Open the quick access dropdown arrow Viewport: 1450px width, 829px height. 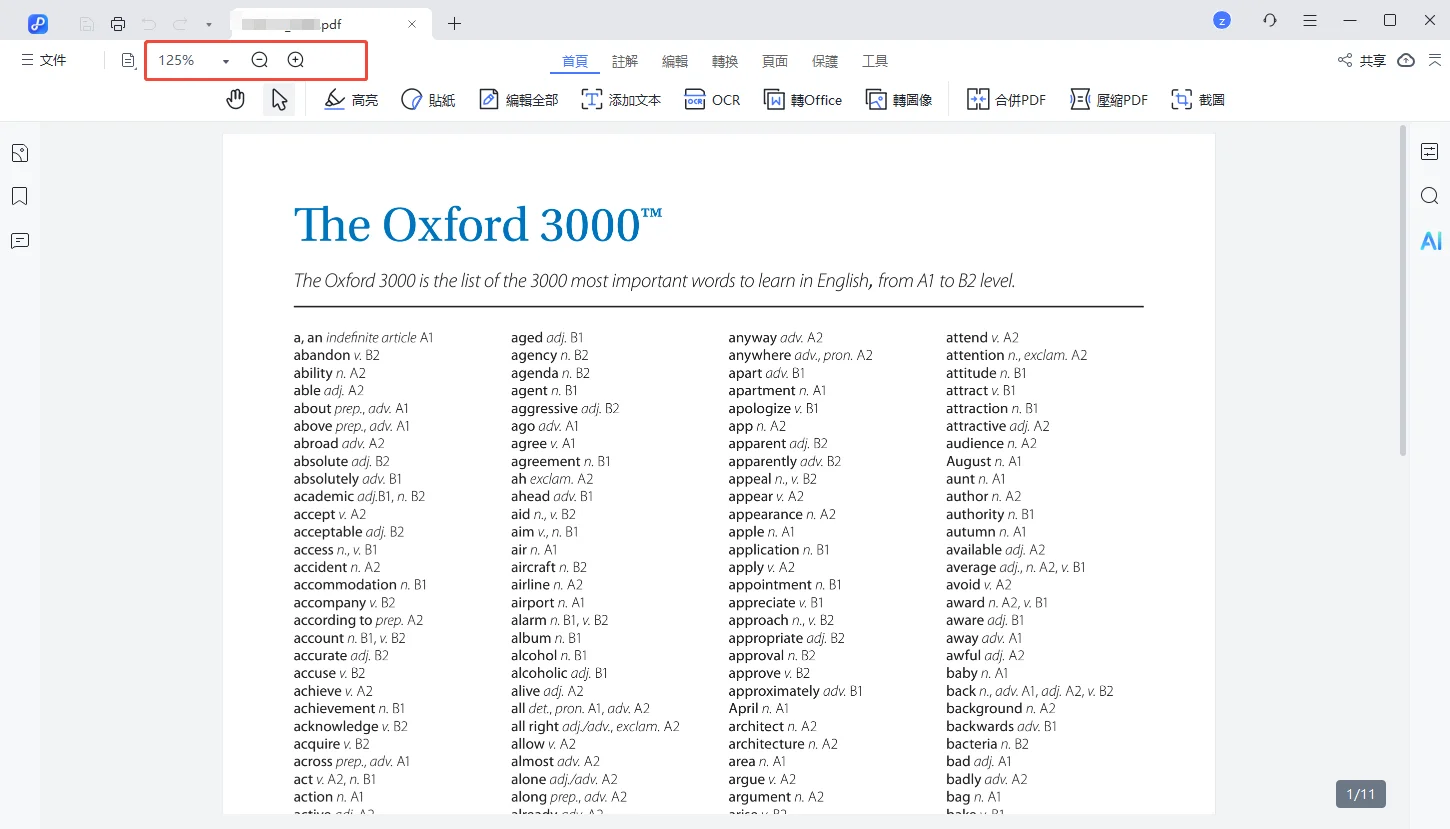(x=208, y=24)
